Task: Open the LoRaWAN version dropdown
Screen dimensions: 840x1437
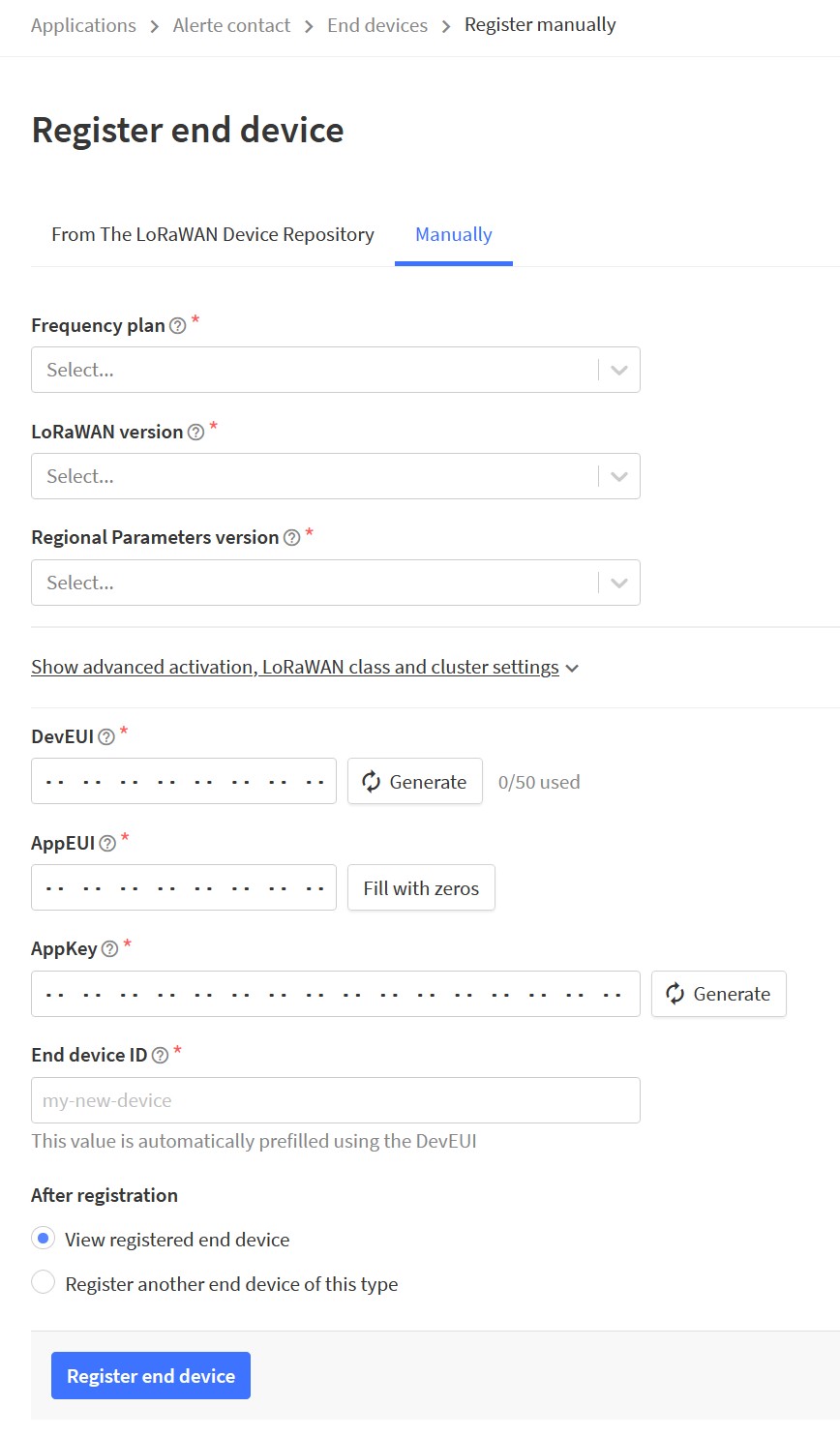Action: coord(336,476)
